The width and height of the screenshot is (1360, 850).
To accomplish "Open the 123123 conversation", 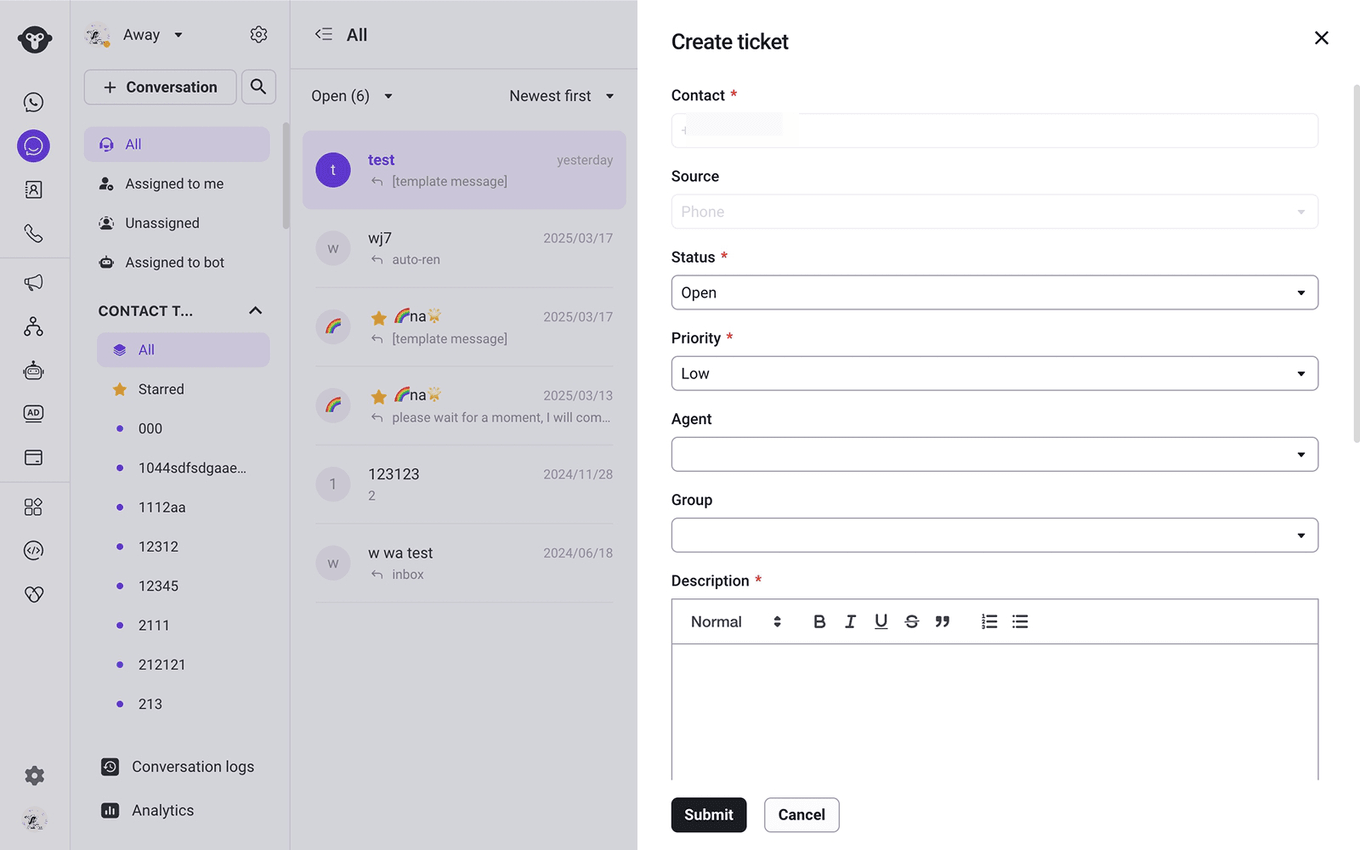I will pyautogui.click(x=464, y=484).
